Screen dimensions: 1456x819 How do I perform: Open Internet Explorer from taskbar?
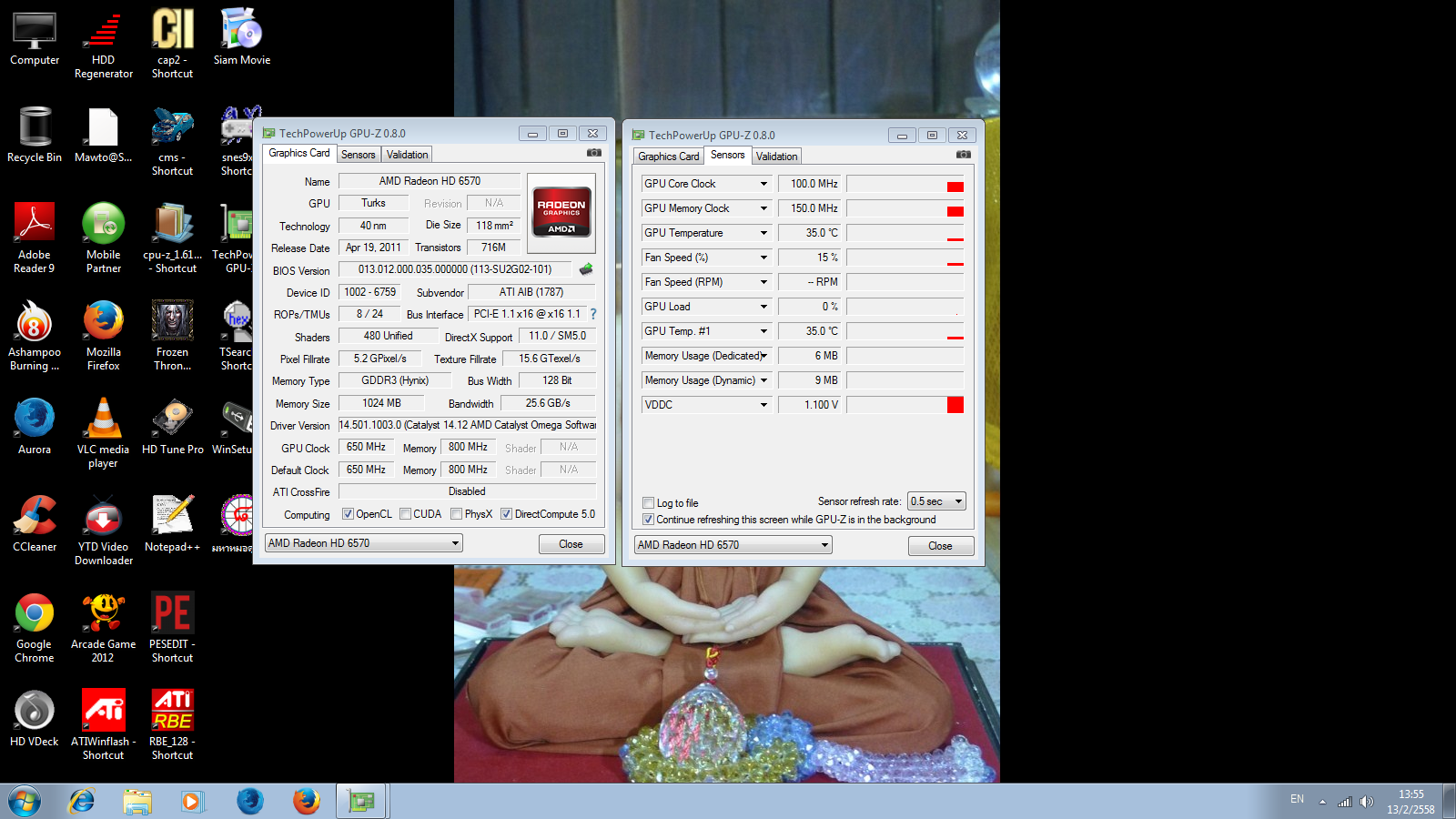click(82, 801)
